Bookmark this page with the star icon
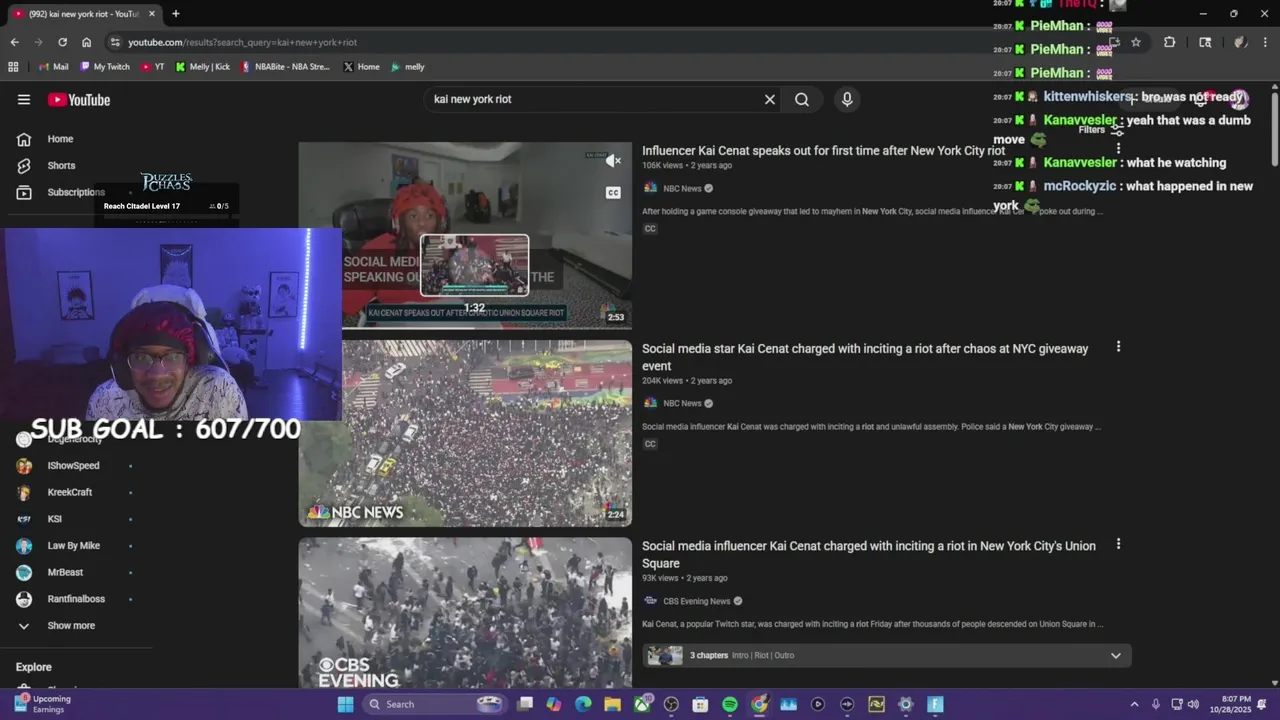 tap(1136, 42)
